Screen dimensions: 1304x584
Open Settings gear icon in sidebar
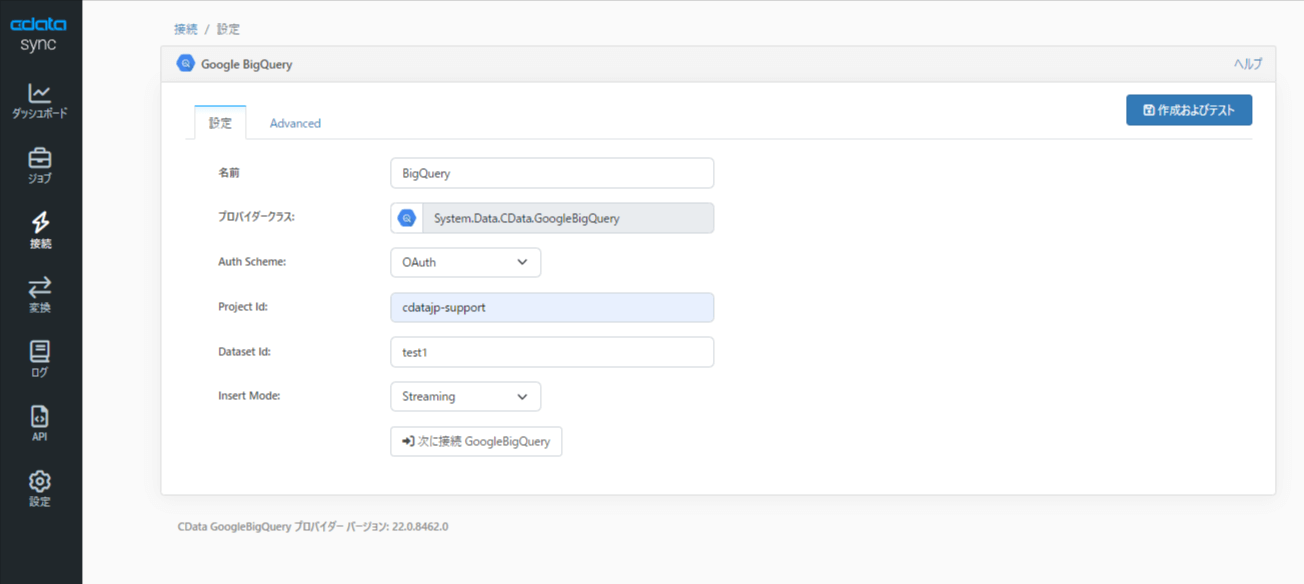(x=39, y=482)
